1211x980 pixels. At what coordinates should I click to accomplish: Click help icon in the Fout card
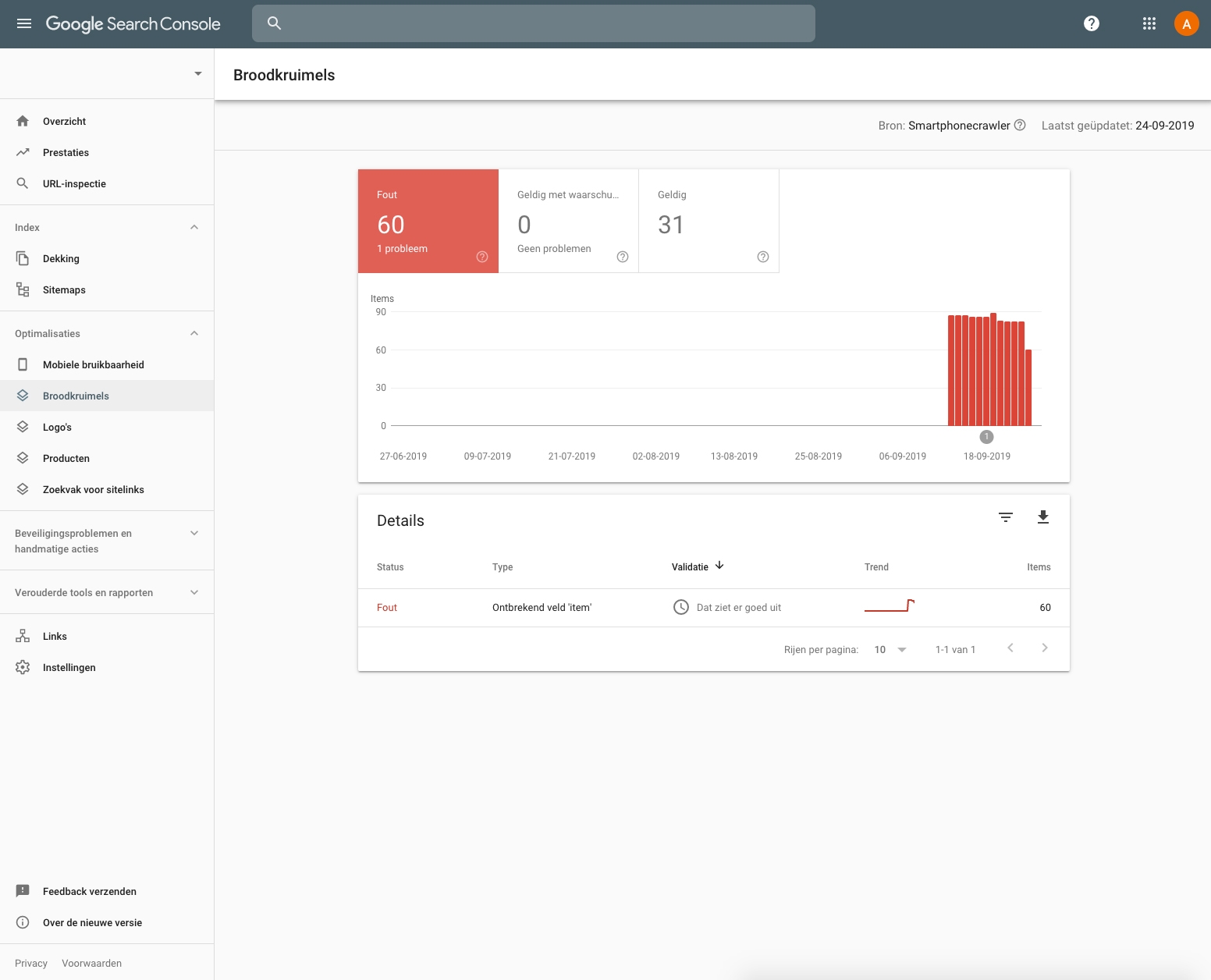[482, 257]
